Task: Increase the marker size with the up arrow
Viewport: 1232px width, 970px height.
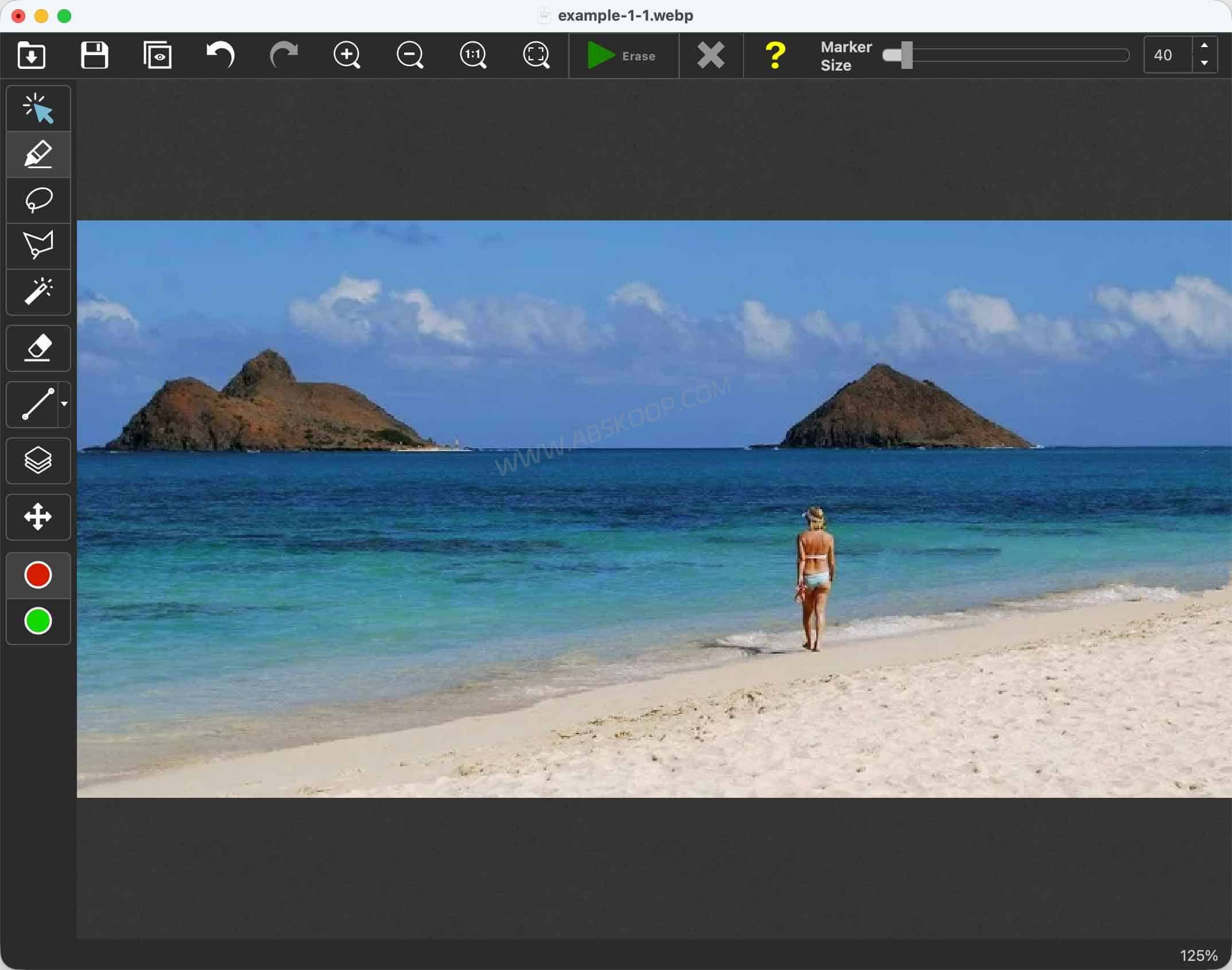Action: click(x=1204, y=45)
